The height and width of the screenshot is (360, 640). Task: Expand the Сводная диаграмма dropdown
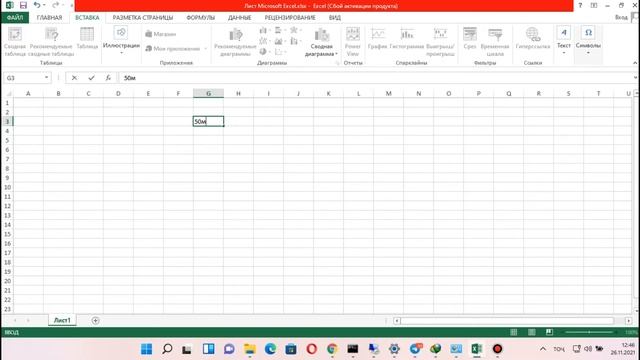pos(321,42)
